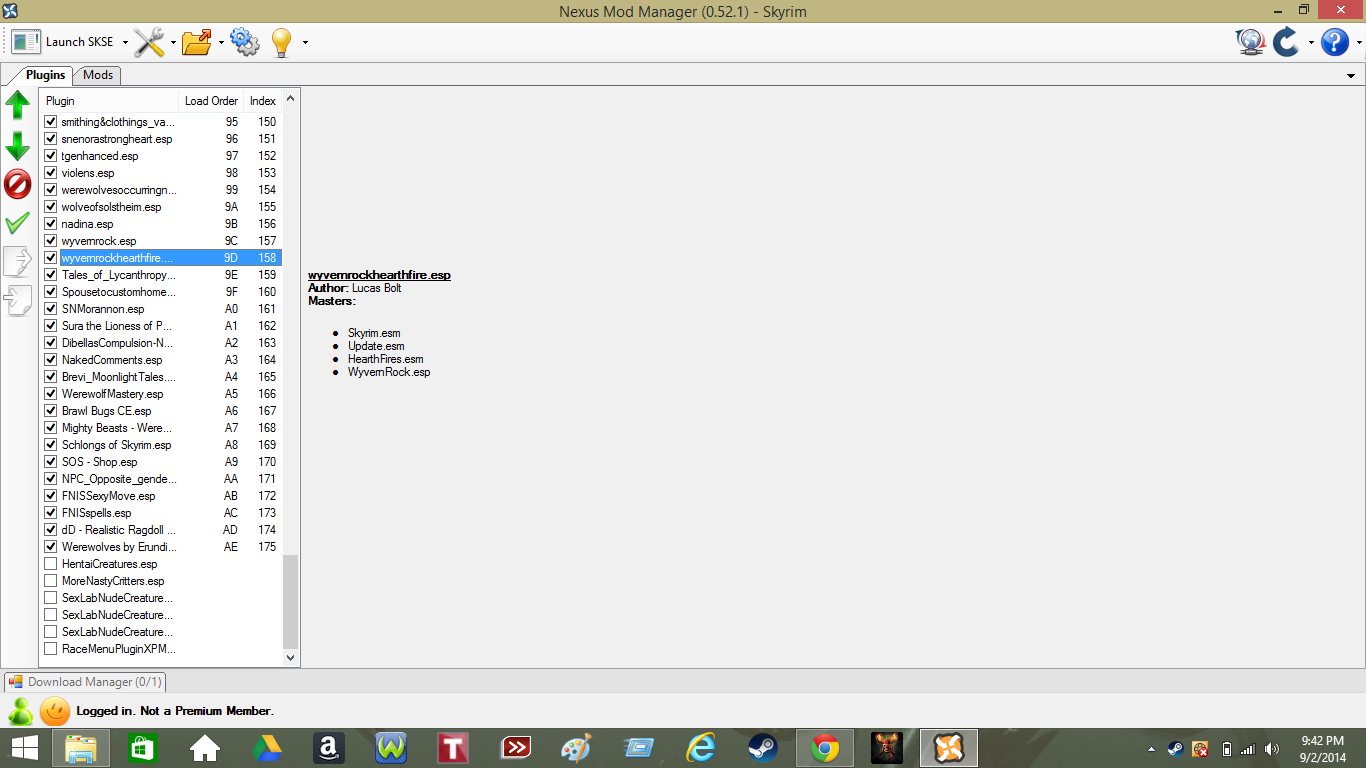
Task: Expand the lightbulb tips dropdown arrow
Action: coord(305,42)
